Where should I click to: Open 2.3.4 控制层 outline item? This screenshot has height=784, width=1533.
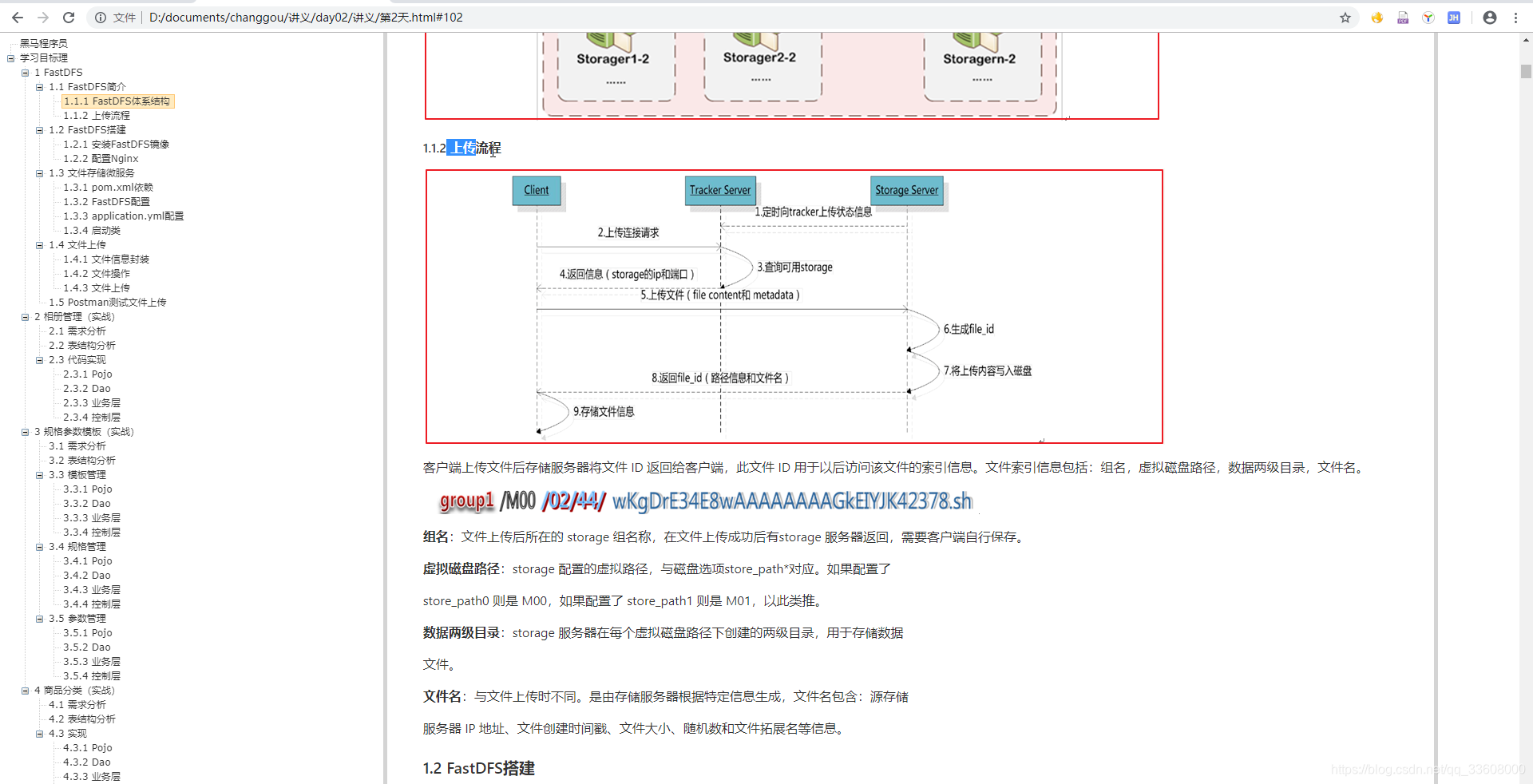[x=92, y=418]
